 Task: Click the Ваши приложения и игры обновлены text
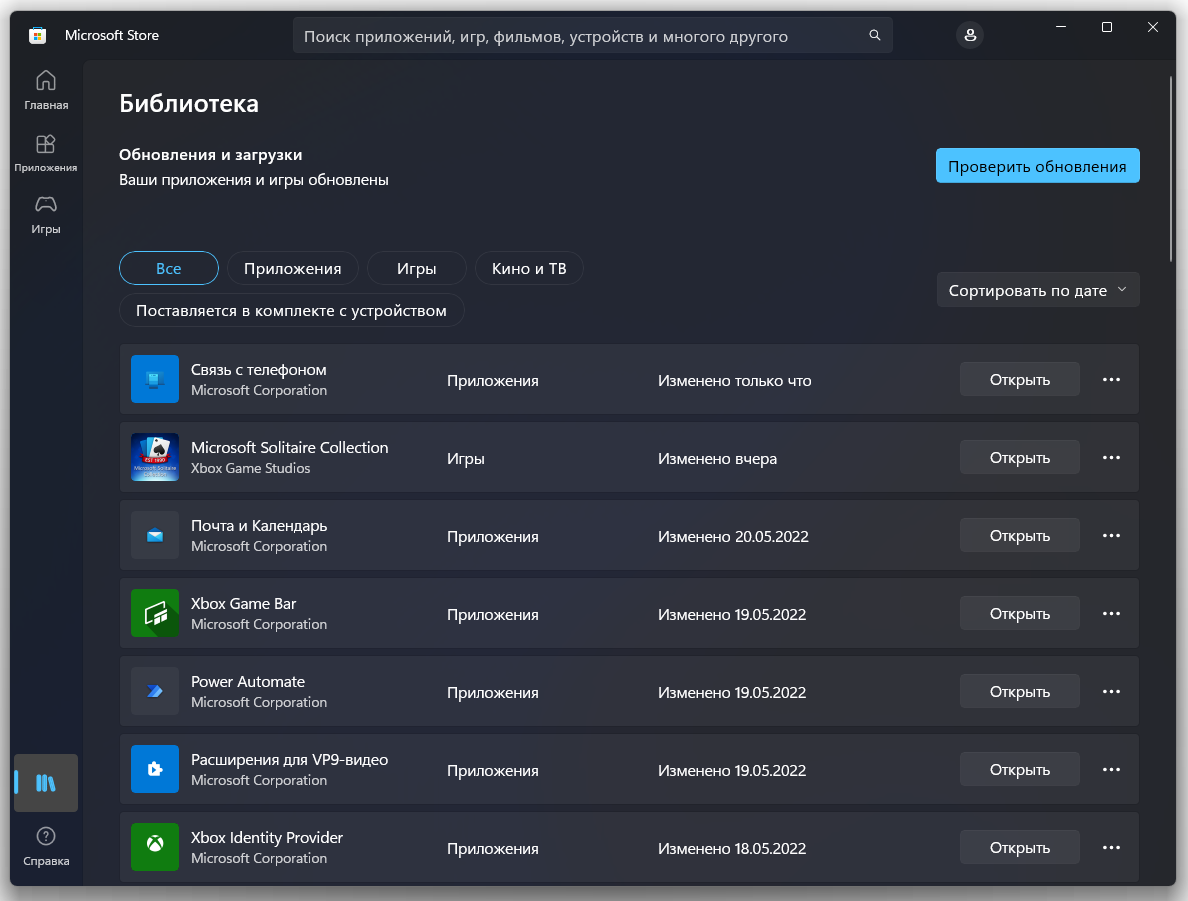(254, 180)
